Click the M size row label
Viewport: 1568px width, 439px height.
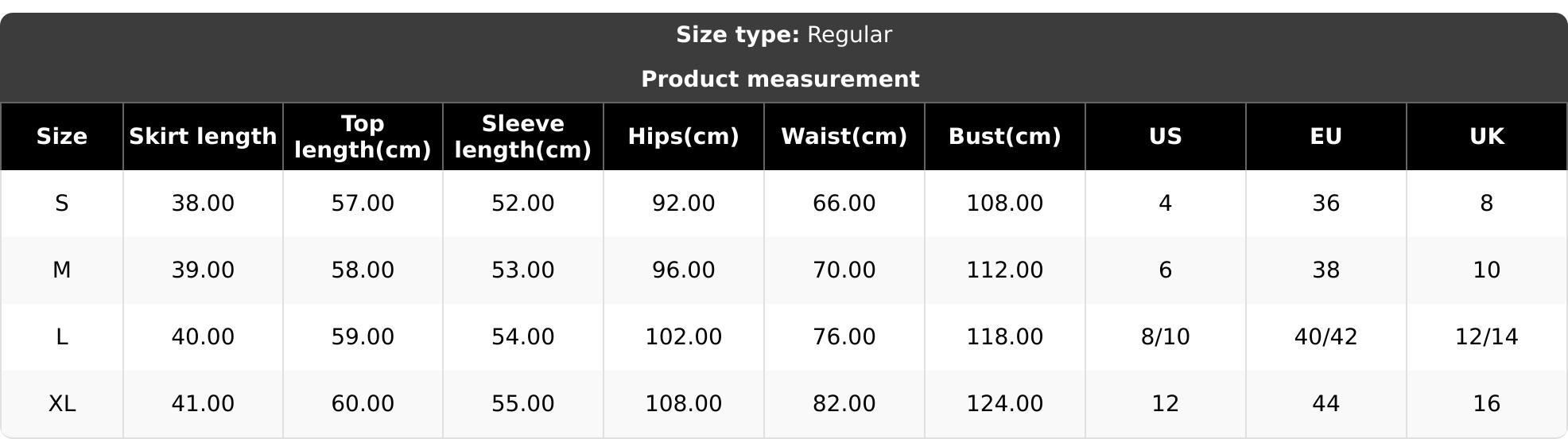[62, 270]
